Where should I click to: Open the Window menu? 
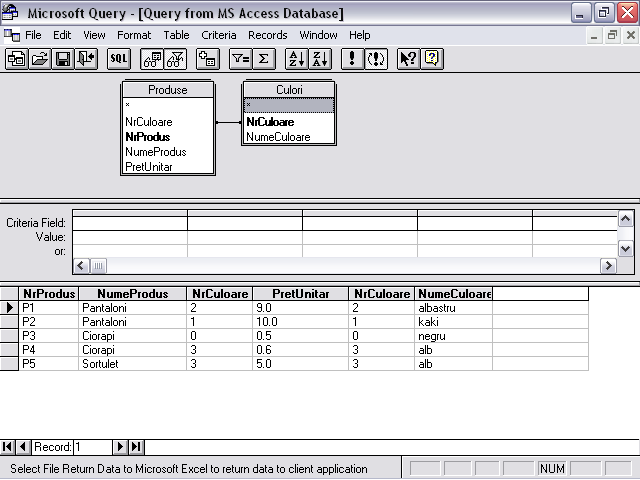[x=318, y=35]
